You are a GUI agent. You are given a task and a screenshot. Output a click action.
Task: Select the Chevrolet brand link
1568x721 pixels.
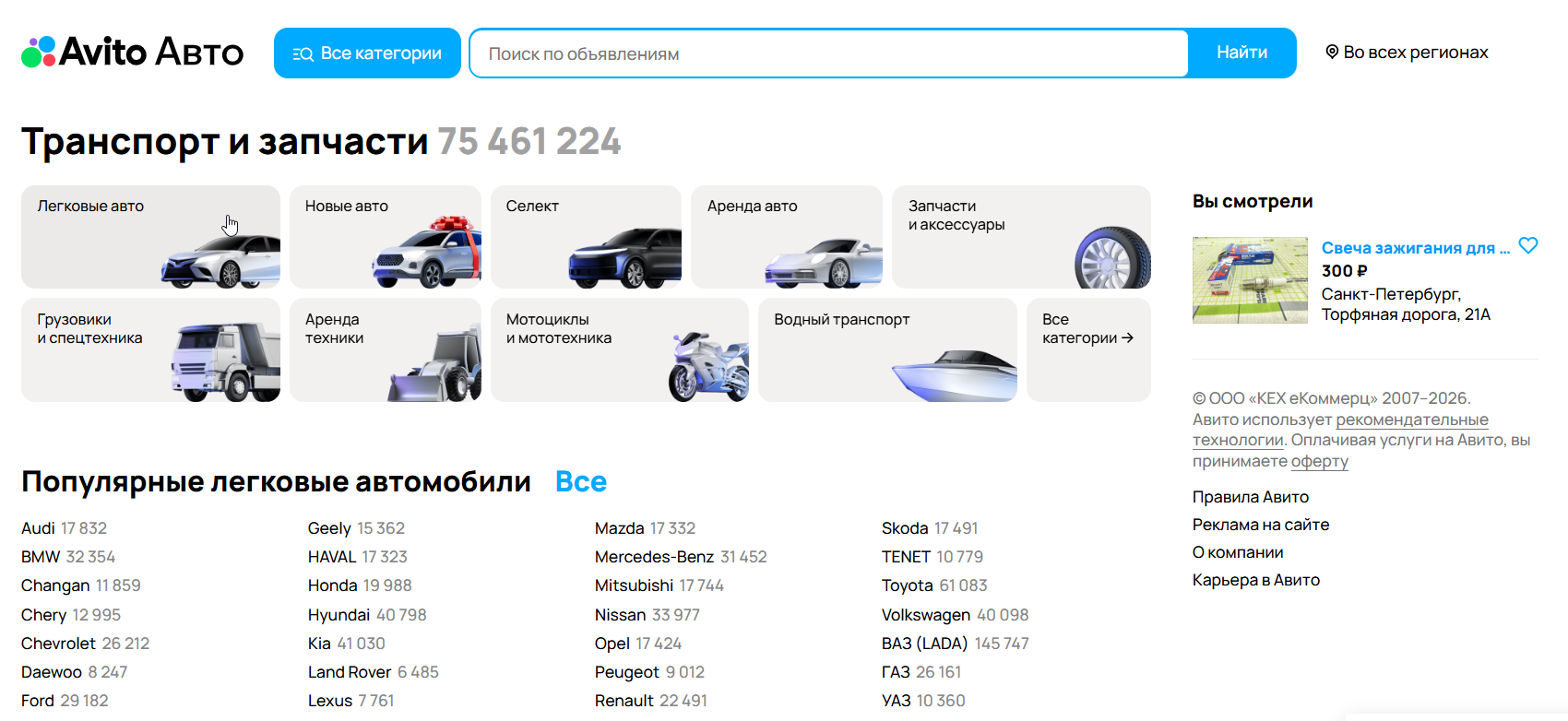58,644
